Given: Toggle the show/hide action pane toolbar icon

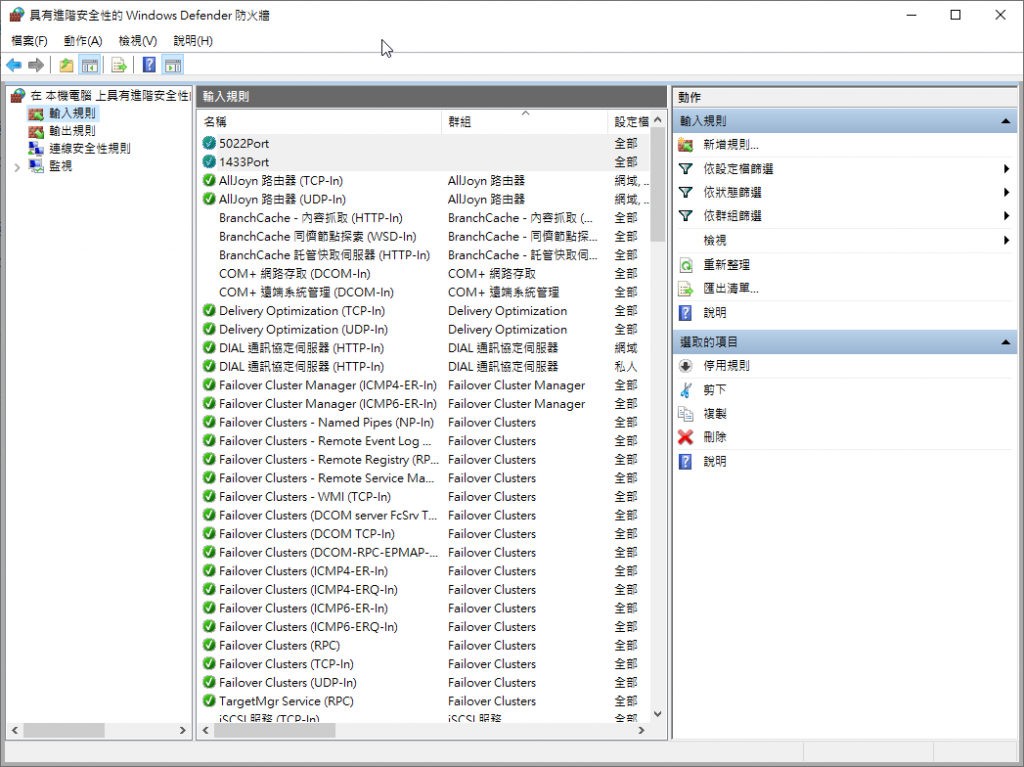Looking at the screenshot, I should [173, 65].
